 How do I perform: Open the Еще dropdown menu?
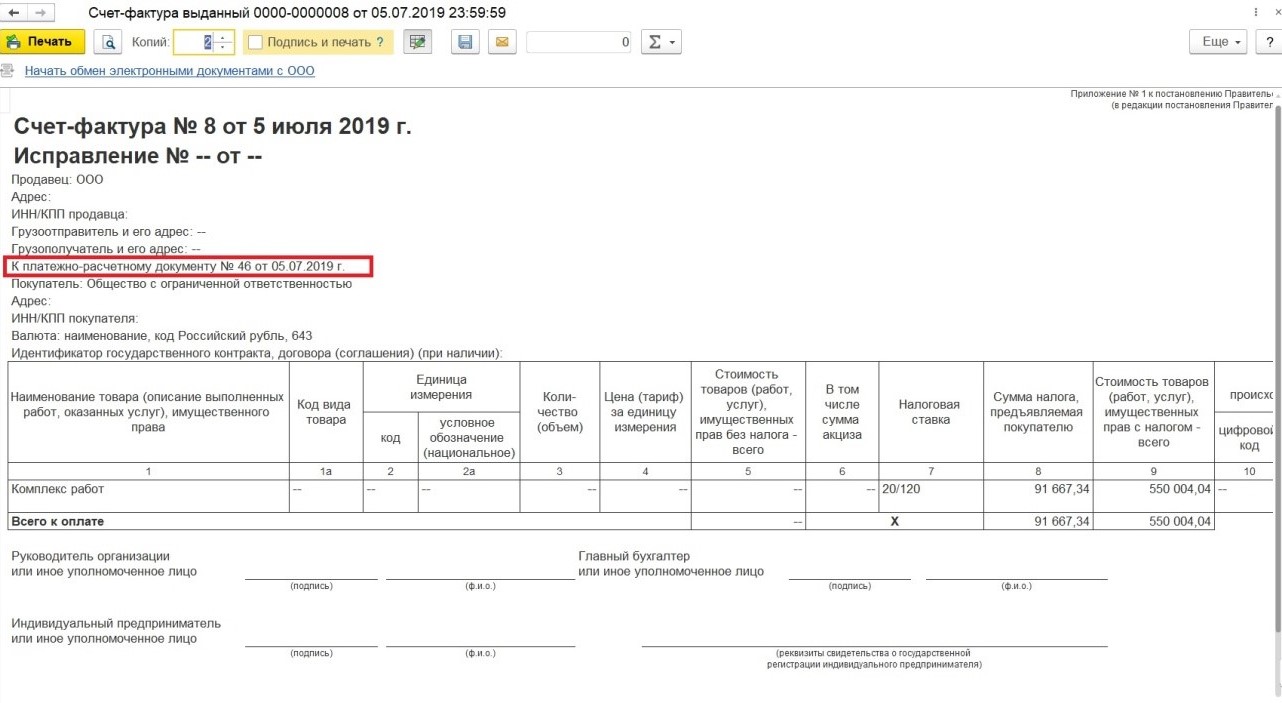[1218, 42]
